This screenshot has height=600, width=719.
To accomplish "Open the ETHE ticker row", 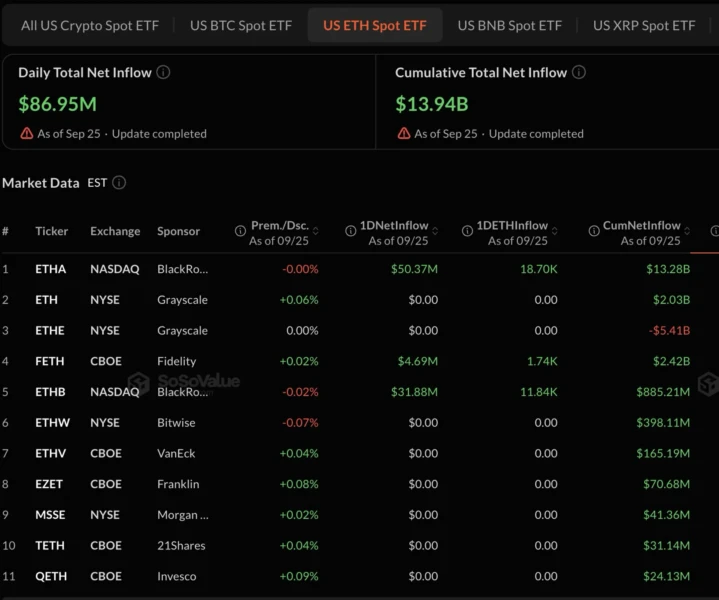I will 50,330.
